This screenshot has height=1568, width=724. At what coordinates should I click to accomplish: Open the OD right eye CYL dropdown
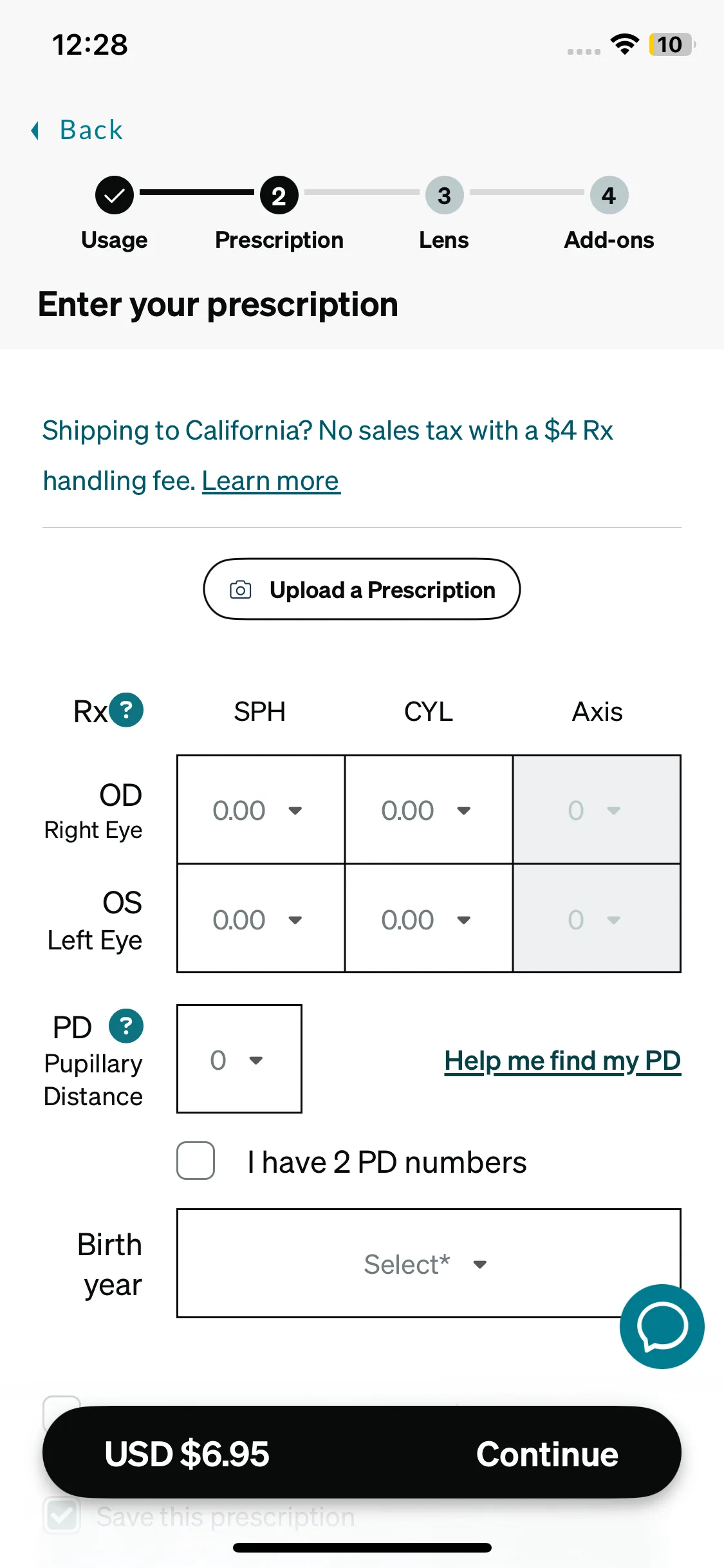[x=428, y=810]
